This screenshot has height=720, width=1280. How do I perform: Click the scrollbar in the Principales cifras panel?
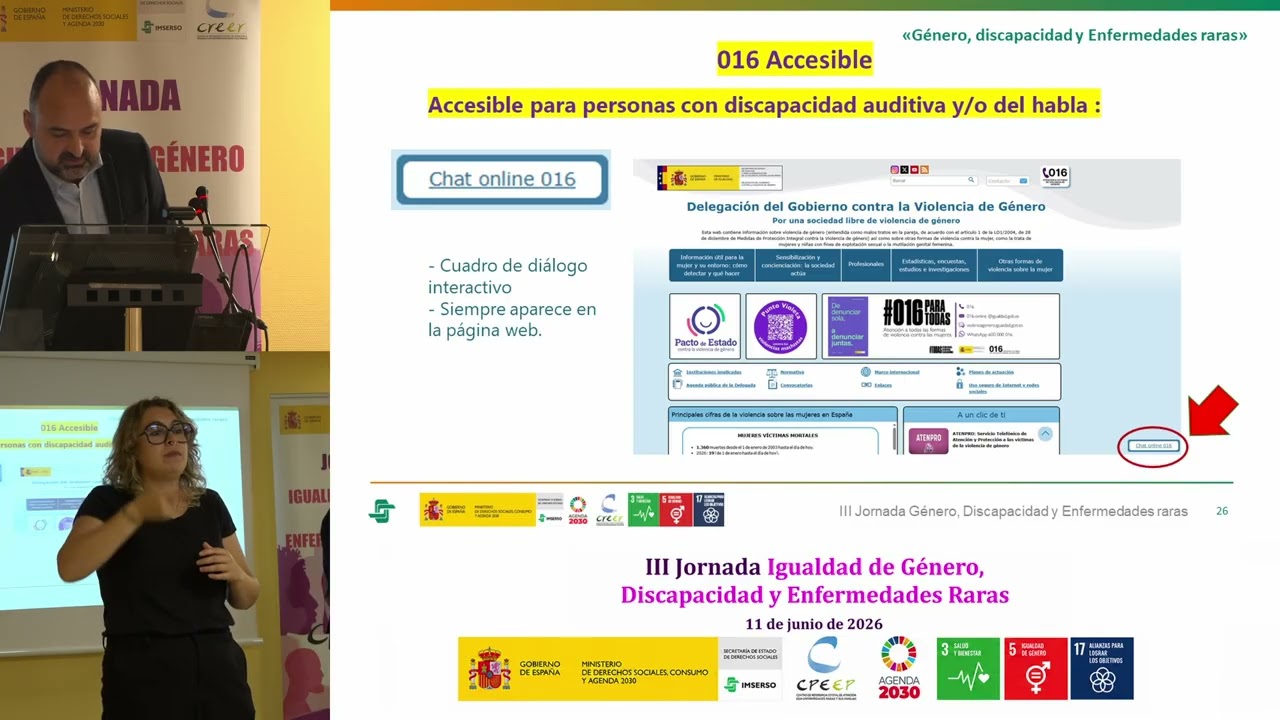point(894,438)
